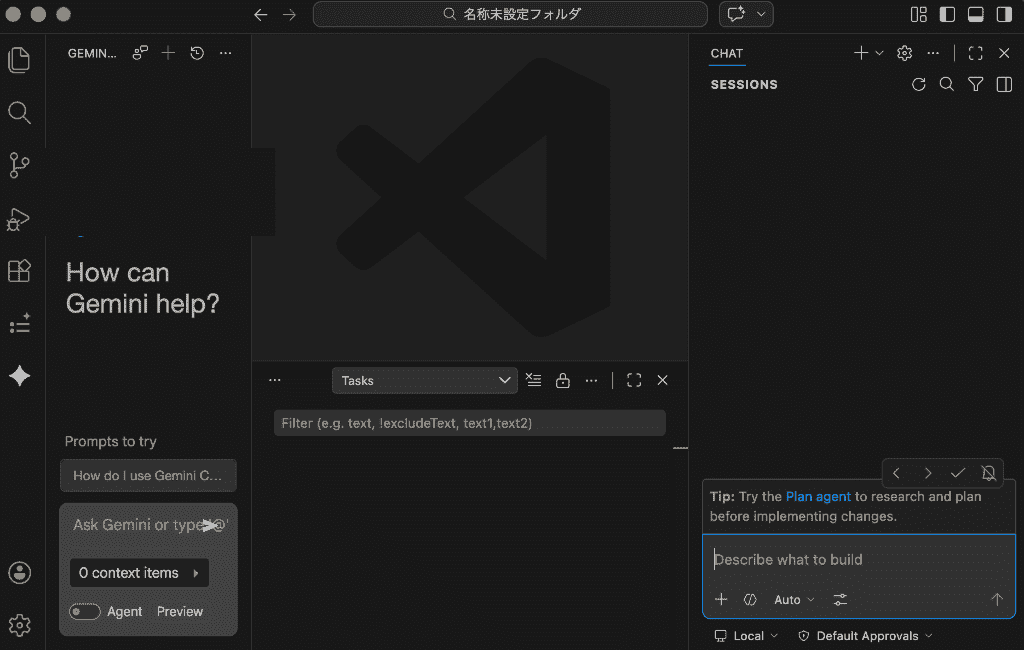The width and height of the screenshot is (1024, 650).
Task: Show previous tip arrow
Action: click(x=897, y=473)
